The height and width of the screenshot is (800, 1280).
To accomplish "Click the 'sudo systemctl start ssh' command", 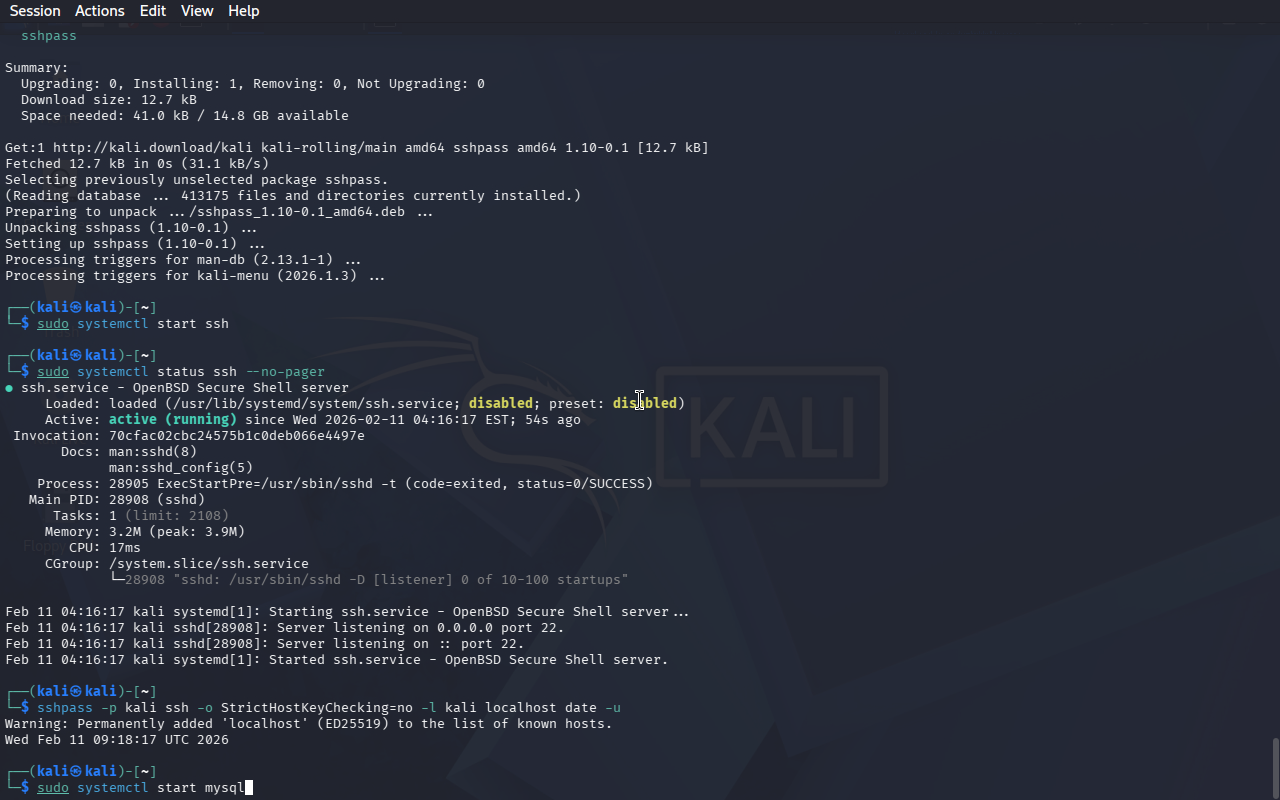I will [133, 324].
